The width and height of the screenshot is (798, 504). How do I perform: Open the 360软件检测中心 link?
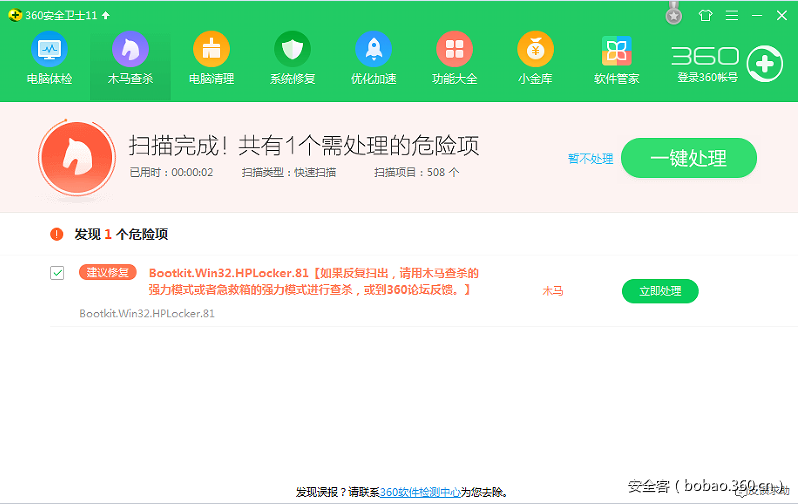420,492
